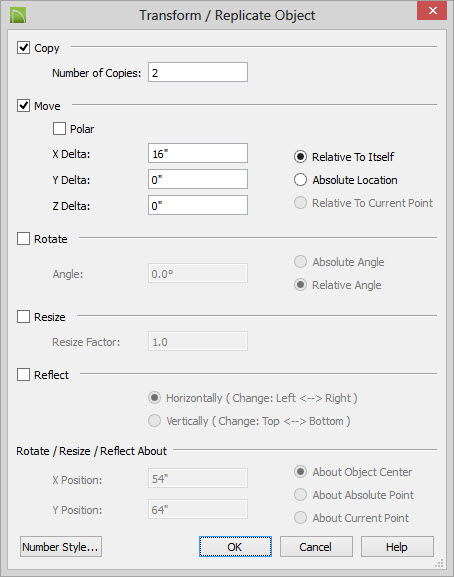Viewport: 454px width, 577px height.
Task: Click the dialog resize grip corner
Action: click(439, 563)
